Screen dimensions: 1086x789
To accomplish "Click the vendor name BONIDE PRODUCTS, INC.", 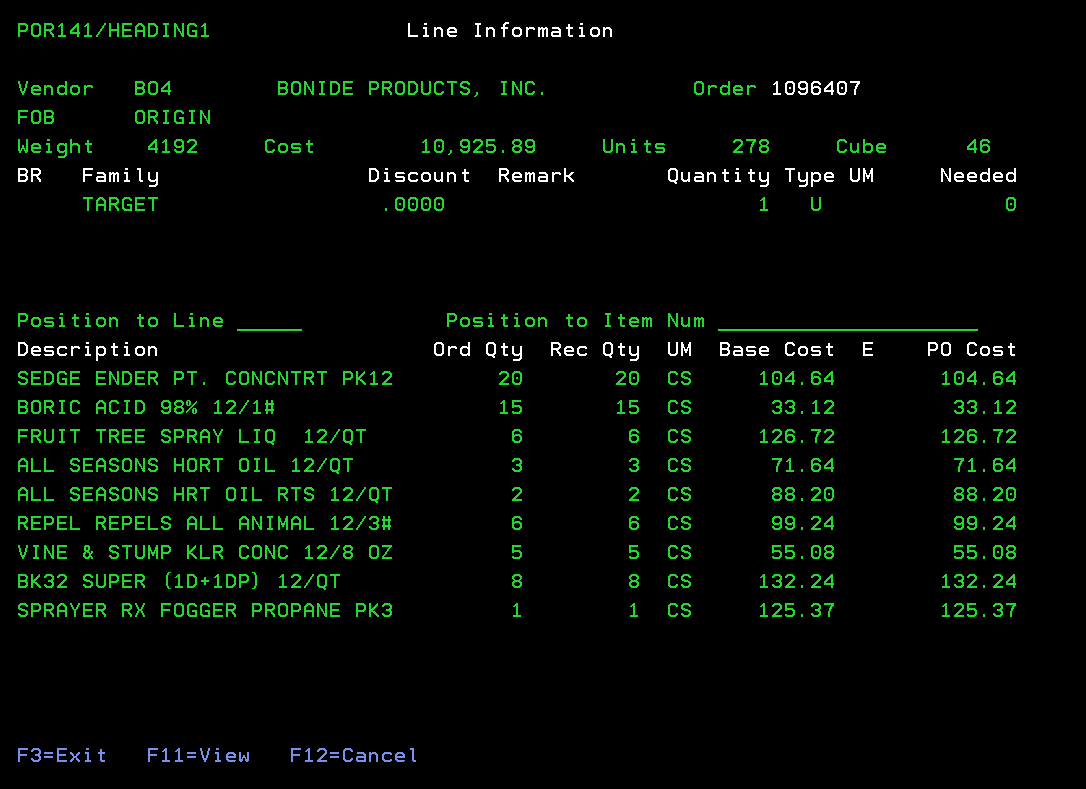I will click(411, 89).
